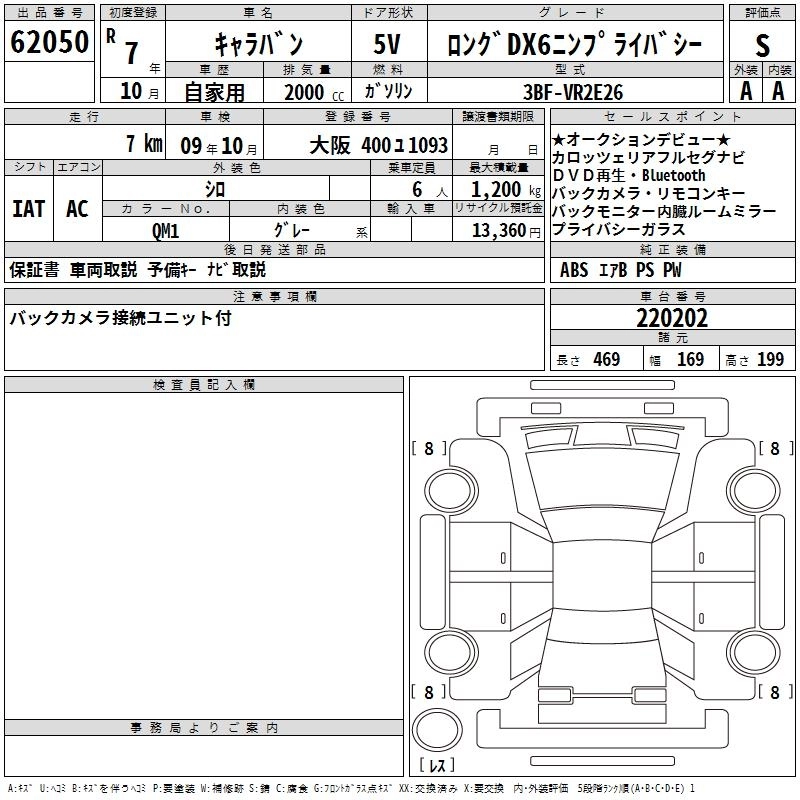Click the color number QM1
Screen dimensions: 800x800
pyautogui.click(x=165, y=230)
